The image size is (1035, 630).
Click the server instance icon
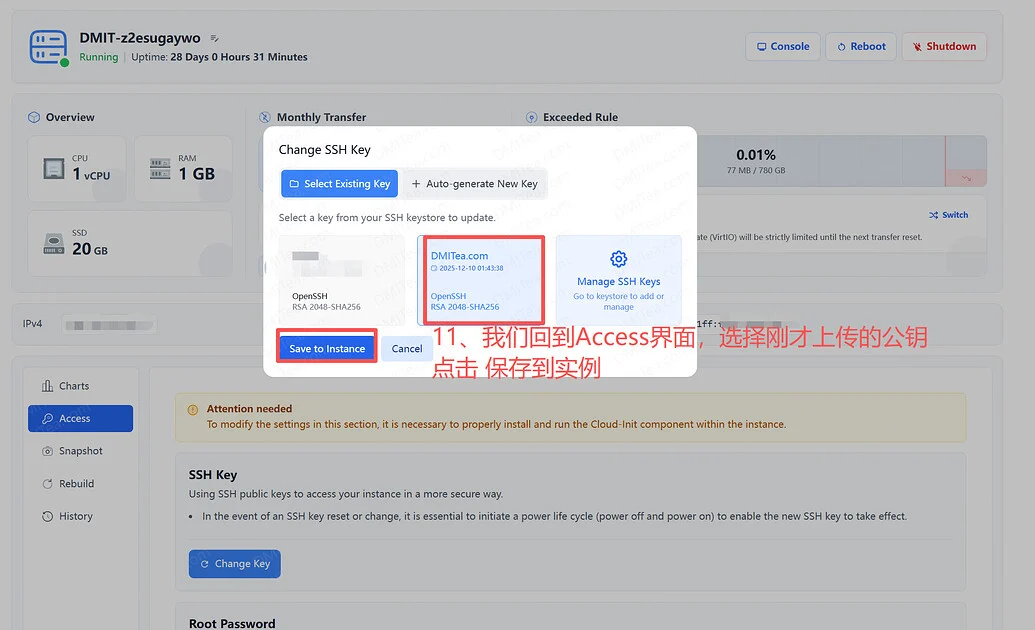[x=48, y=46]
